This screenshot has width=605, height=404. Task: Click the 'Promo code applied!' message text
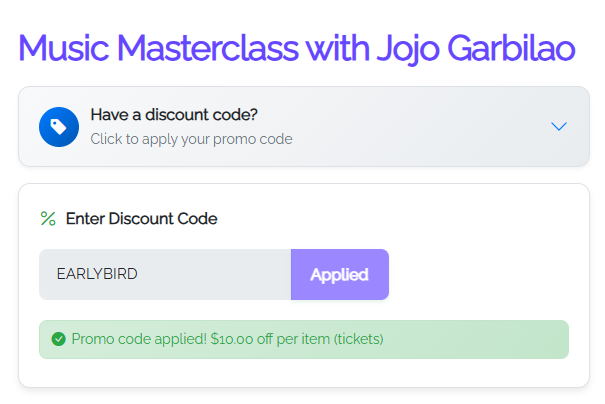(139, 339)
